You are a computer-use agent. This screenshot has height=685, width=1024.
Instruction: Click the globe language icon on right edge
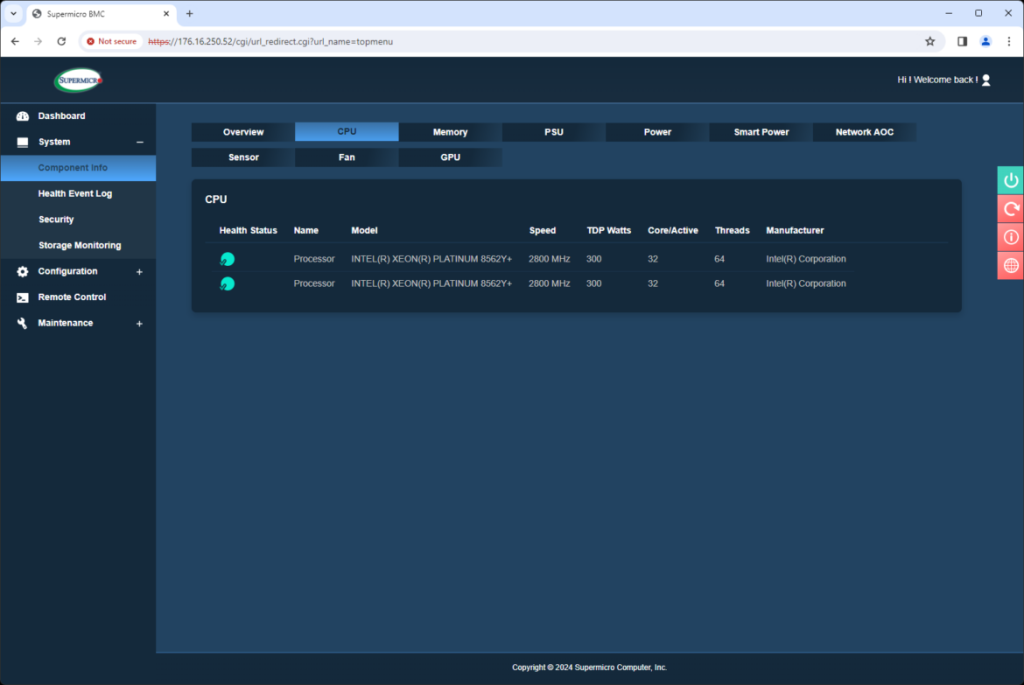tap(1010, 266)
